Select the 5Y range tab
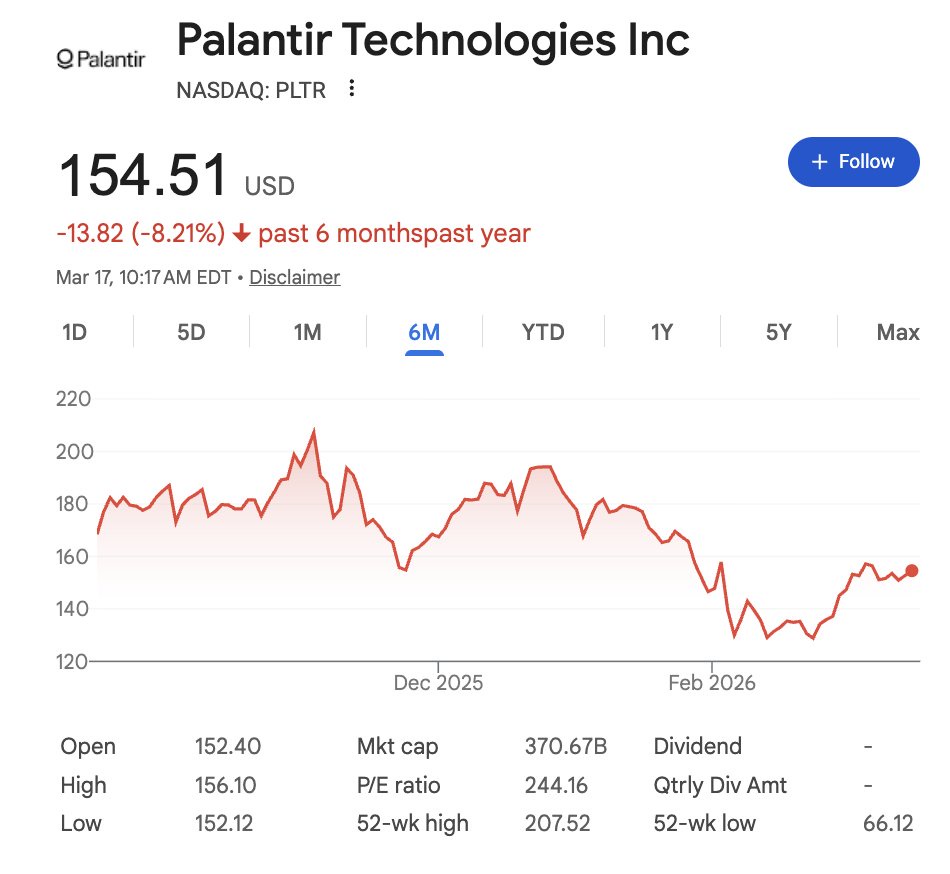This screenshot has height=874, width=950. click(779, 332)
